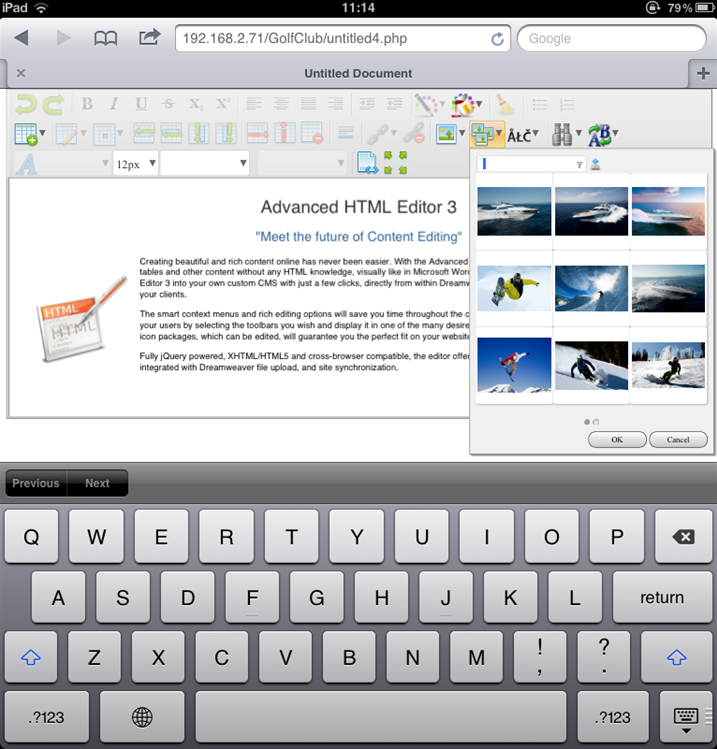Align text right
Screen dimensions: 717x749
point(335,104)
